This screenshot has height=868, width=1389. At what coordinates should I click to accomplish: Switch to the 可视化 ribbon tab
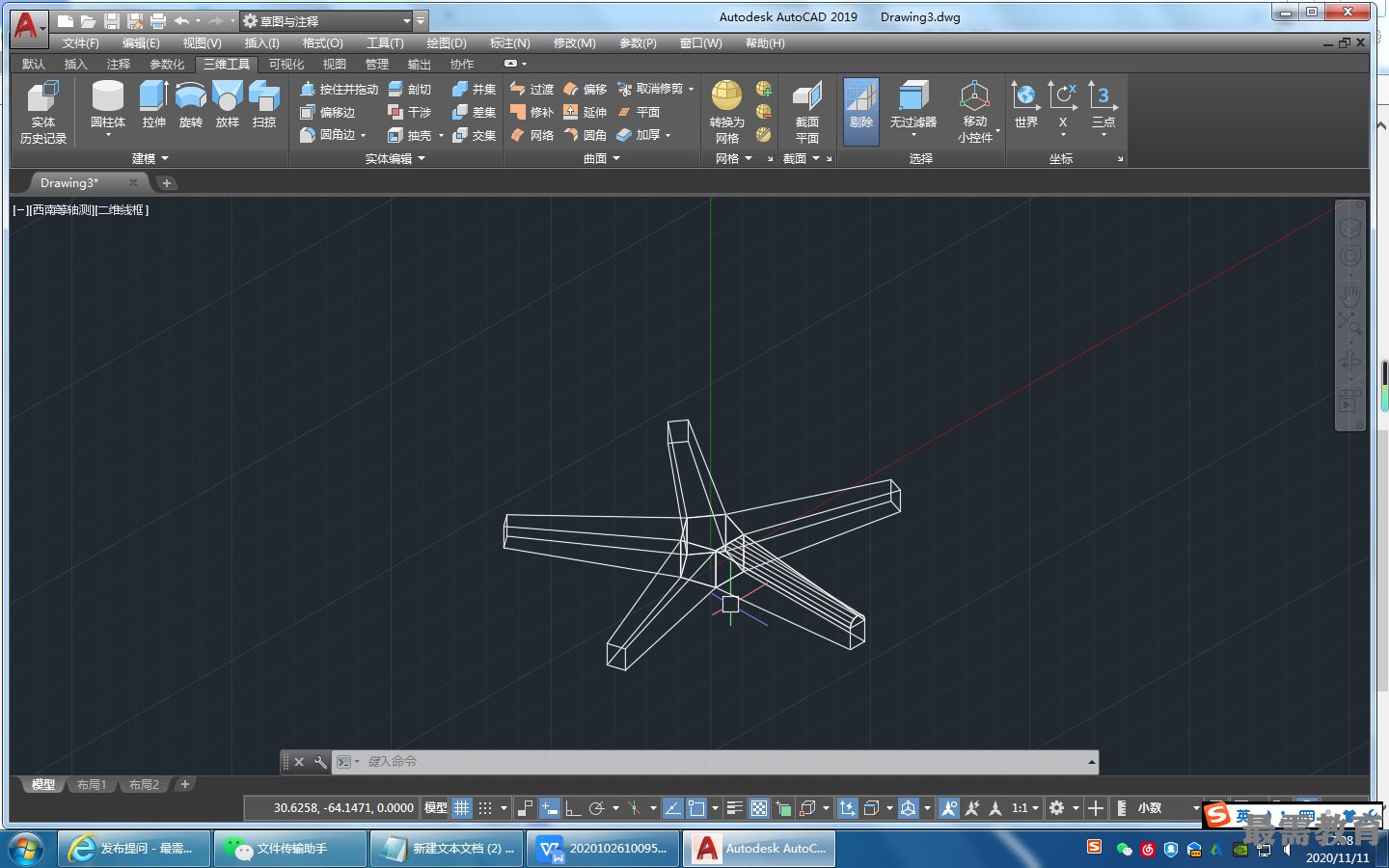click(286, 65)
